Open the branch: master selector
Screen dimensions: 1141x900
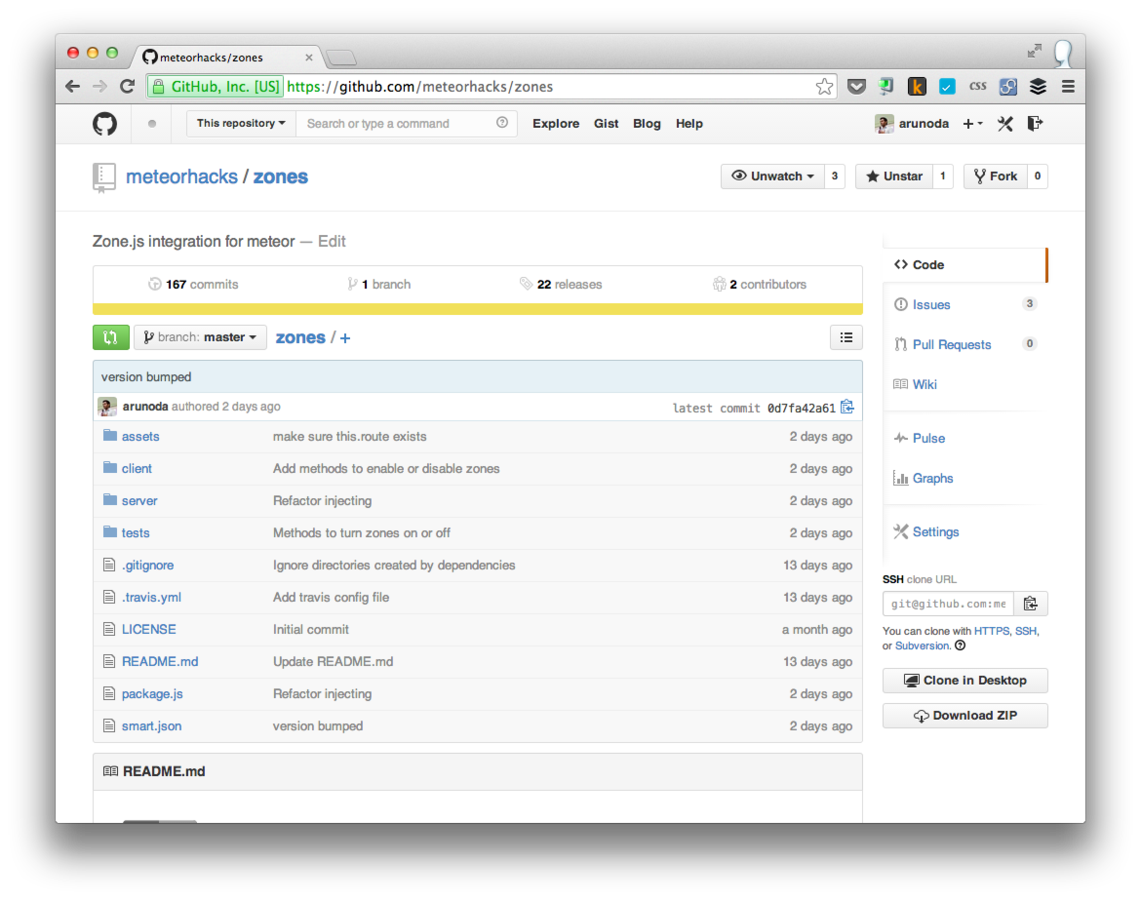(x=200, y=338)
